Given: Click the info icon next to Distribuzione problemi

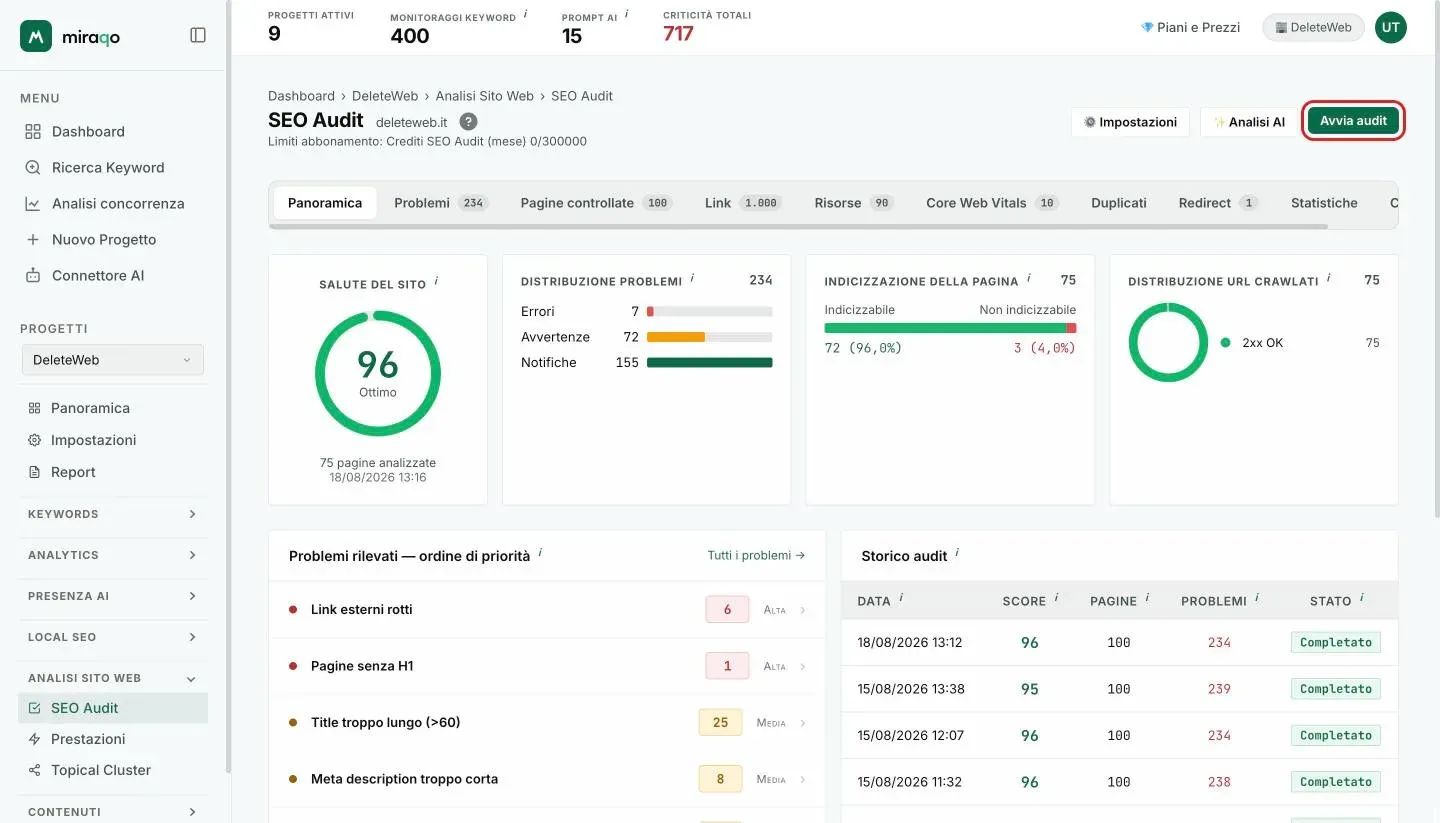Looking at the screenshot, I should (692, 279).
